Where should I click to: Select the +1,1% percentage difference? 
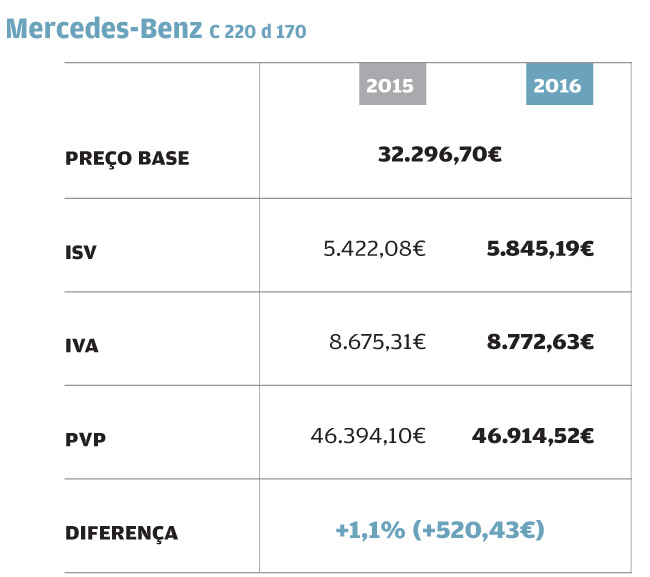tap(369, 530)
